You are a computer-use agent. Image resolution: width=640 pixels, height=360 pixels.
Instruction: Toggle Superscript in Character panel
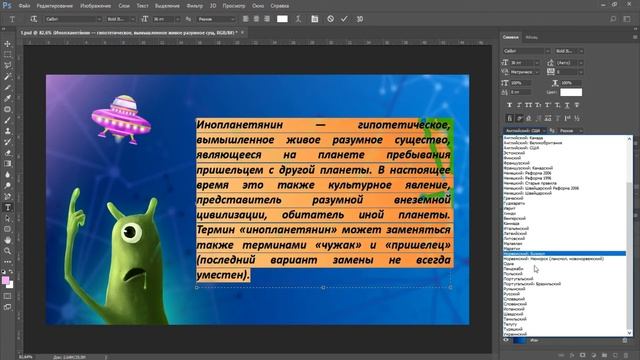(x=548, y=105)
